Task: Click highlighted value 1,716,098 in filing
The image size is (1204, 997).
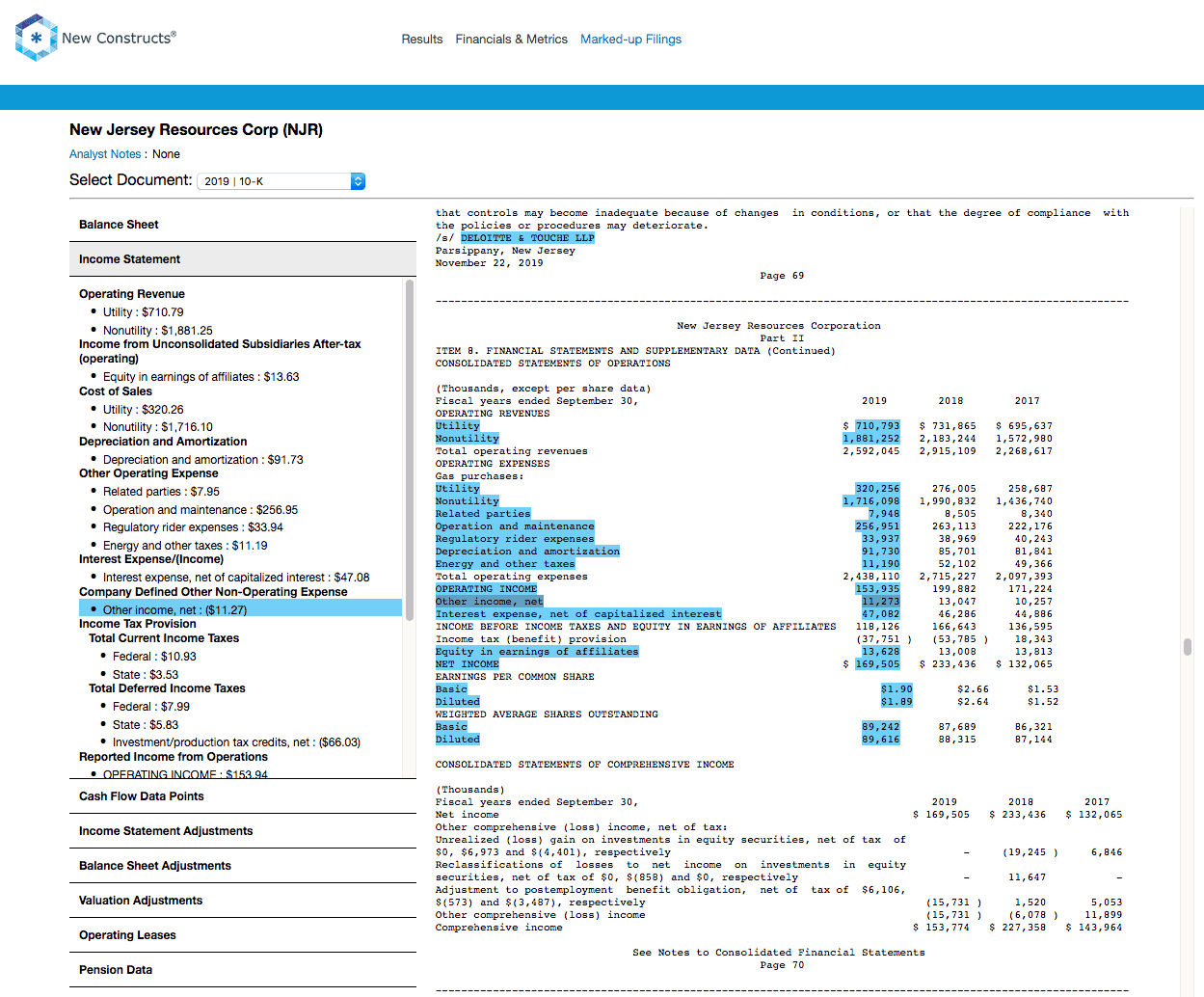Action: pos(871,501)
